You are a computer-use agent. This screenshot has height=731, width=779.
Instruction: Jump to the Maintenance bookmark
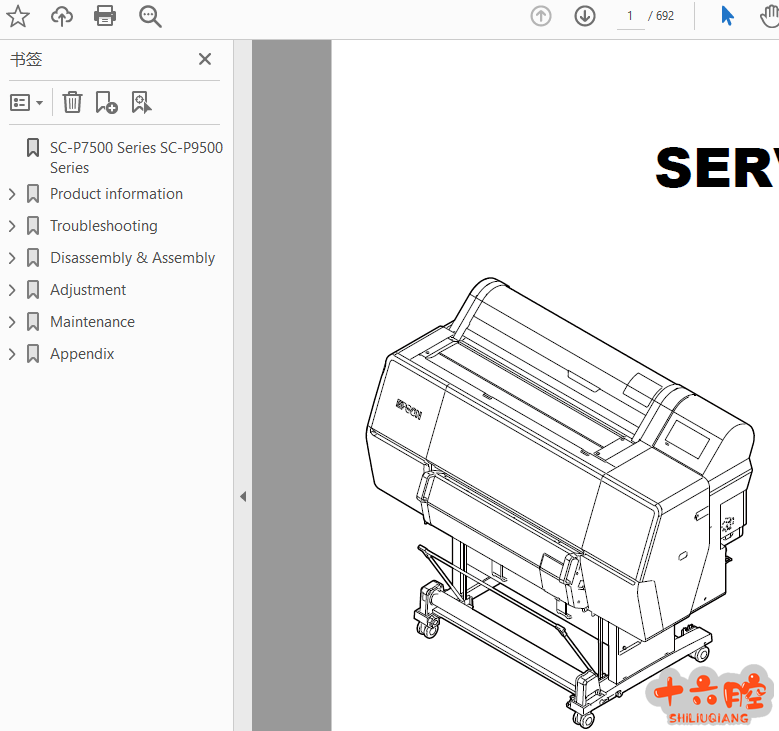[92, 322]
